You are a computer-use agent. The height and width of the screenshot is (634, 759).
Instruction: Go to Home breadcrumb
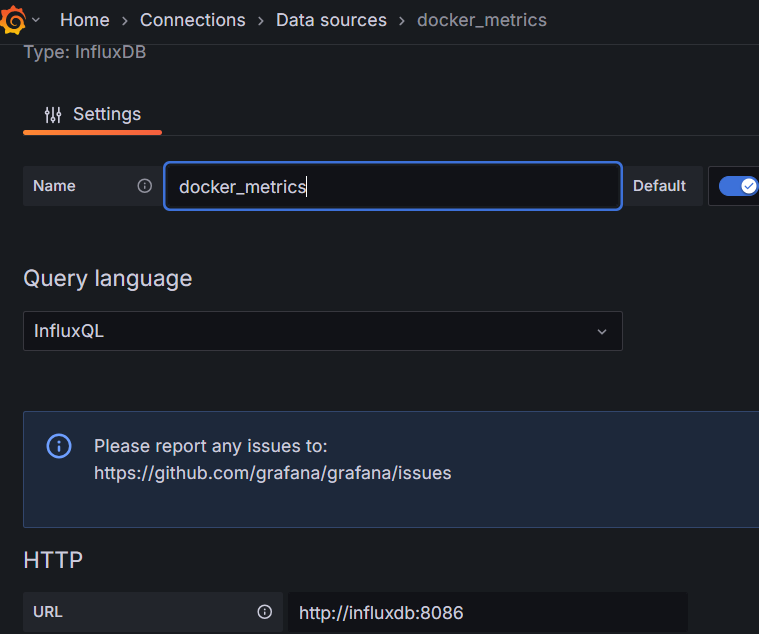click(x=85, y=20)
